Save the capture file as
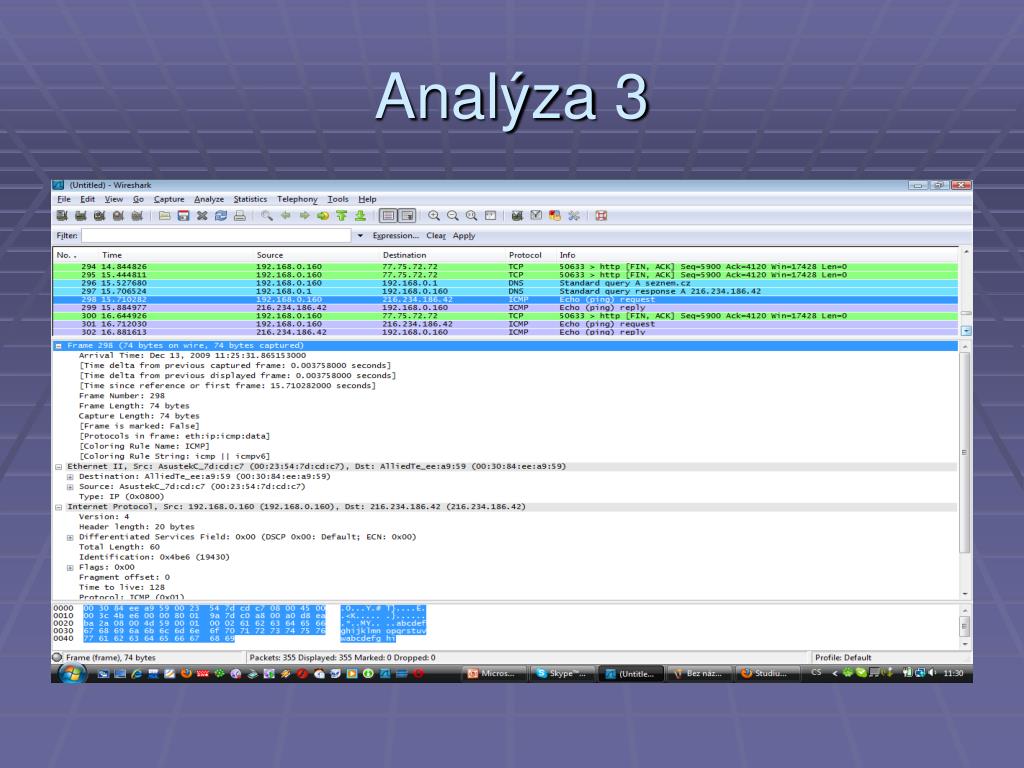1024x768 pixels. click(x=184, y=216)
